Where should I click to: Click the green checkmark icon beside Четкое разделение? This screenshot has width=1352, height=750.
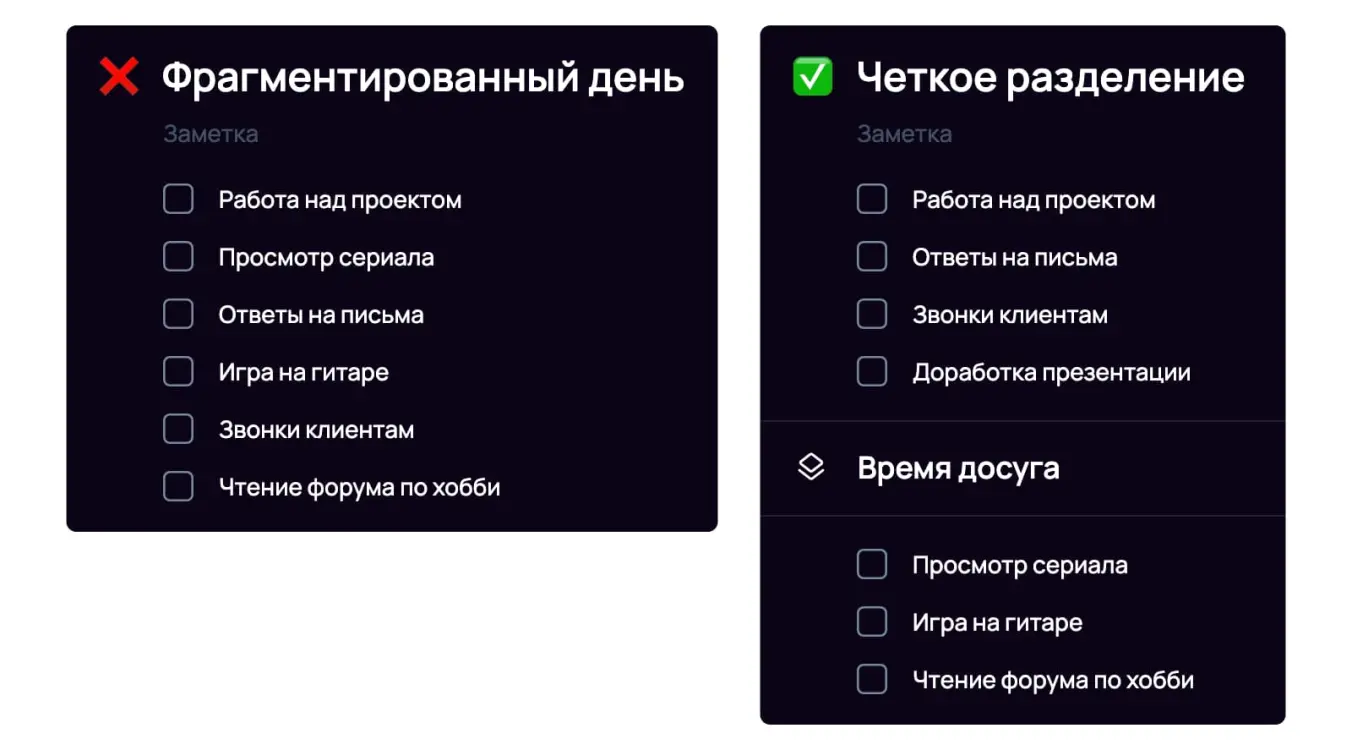pyautogui.click(x=811, y=76)
